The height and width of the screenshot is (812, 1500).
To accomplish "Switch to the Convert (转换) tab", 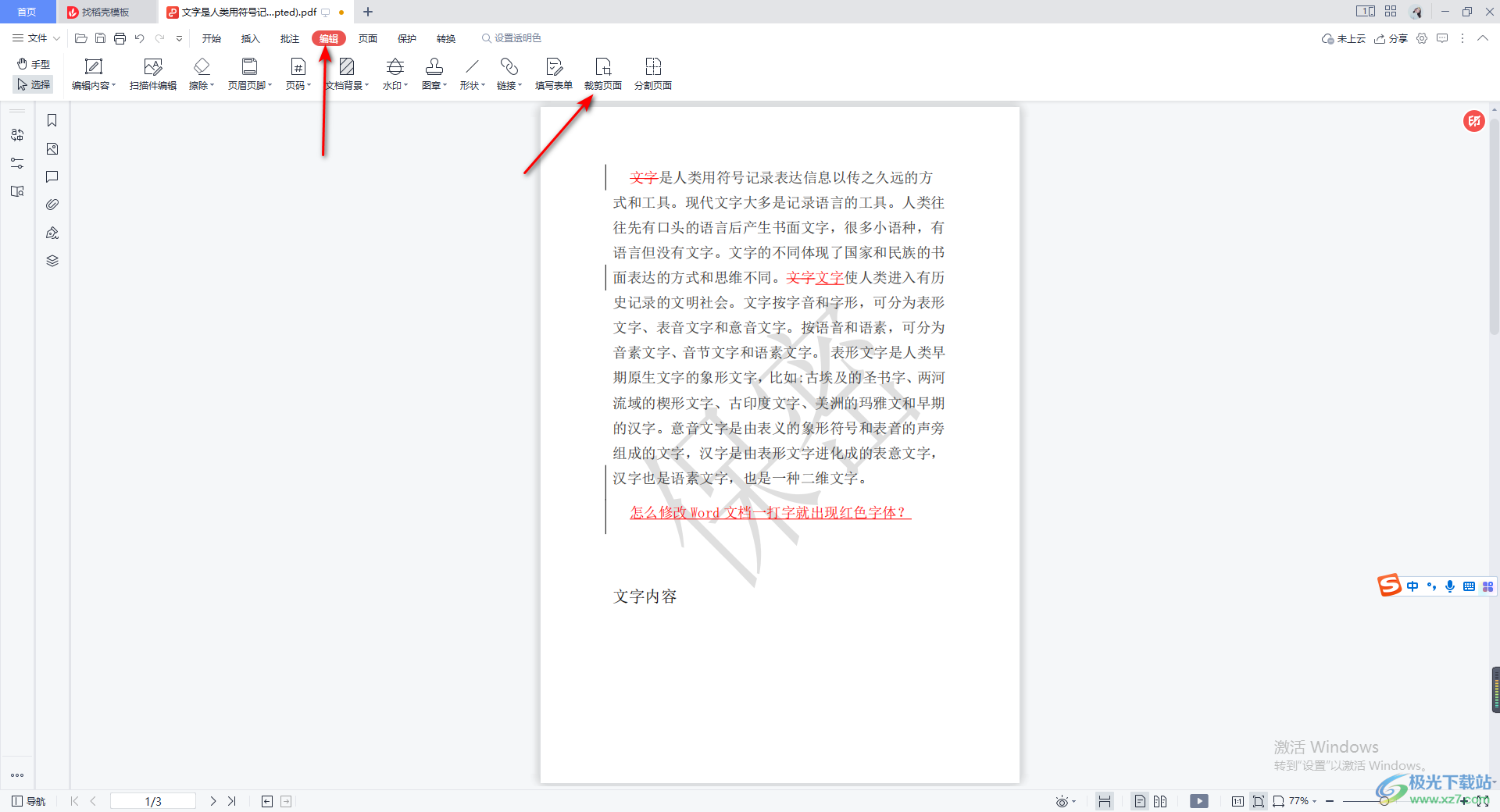I will coord(446,38).
